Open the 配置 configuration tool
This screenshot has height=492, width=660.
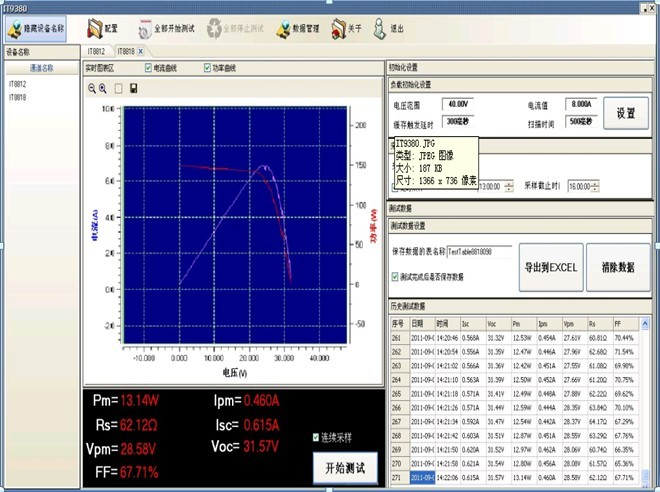click(103, 30)
